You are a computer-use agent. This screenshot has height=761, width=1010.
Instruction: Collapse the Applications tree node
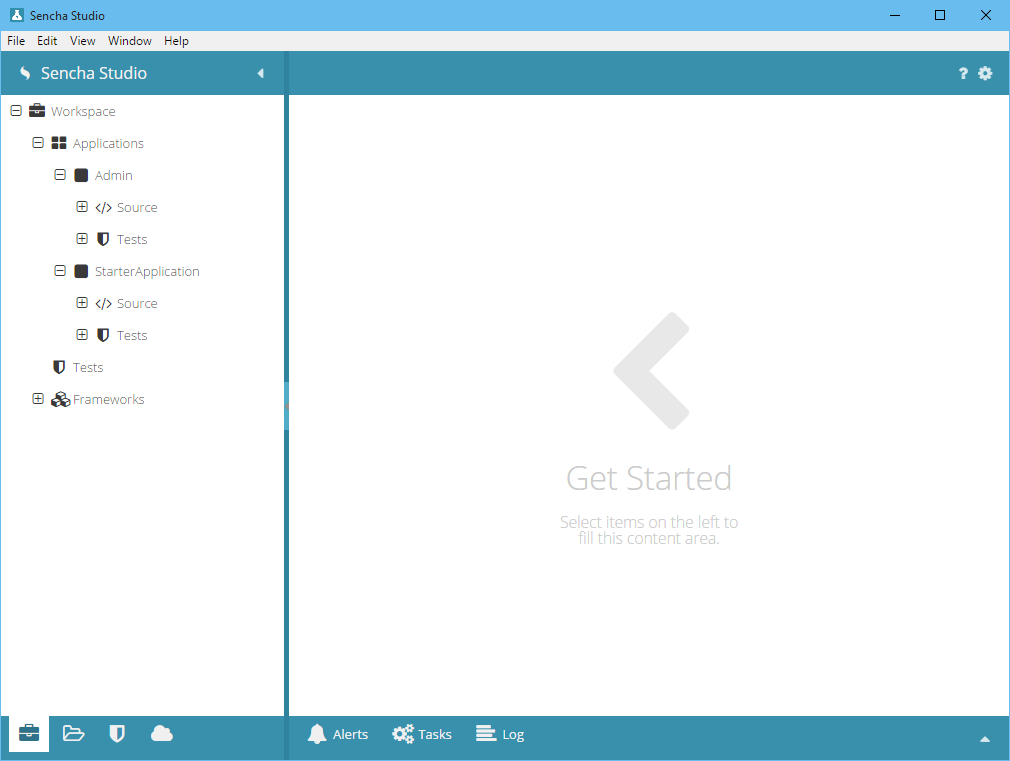click(x=38, y=142)
